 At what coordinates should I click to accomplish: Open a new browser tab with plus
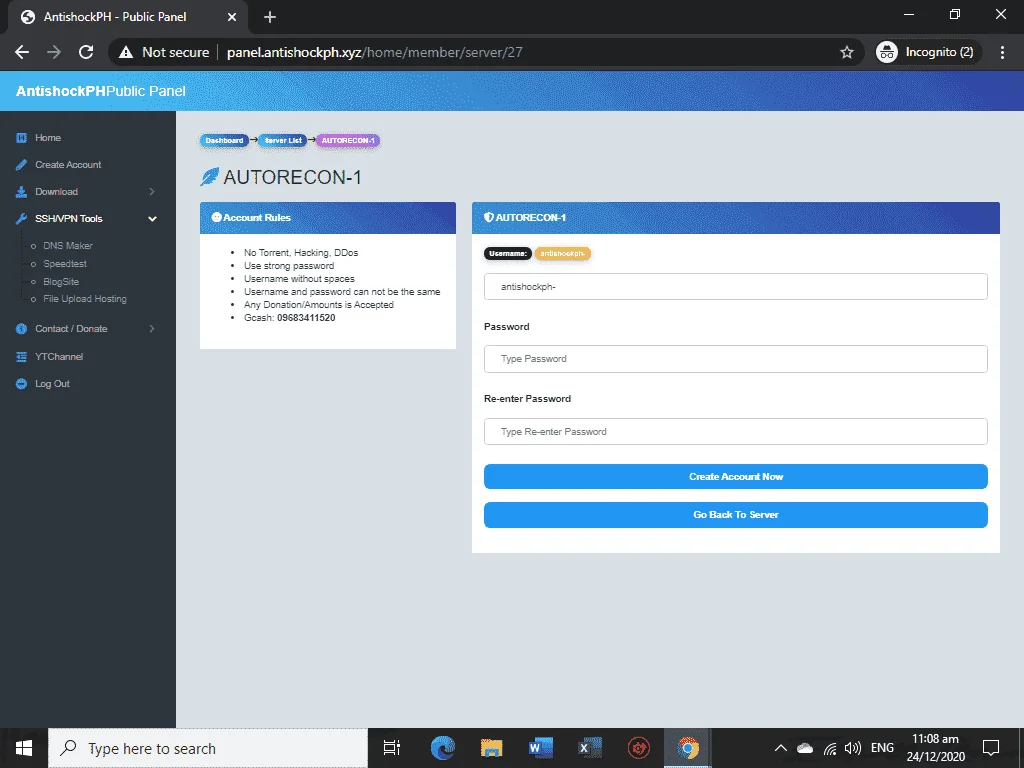pos(270,17)
